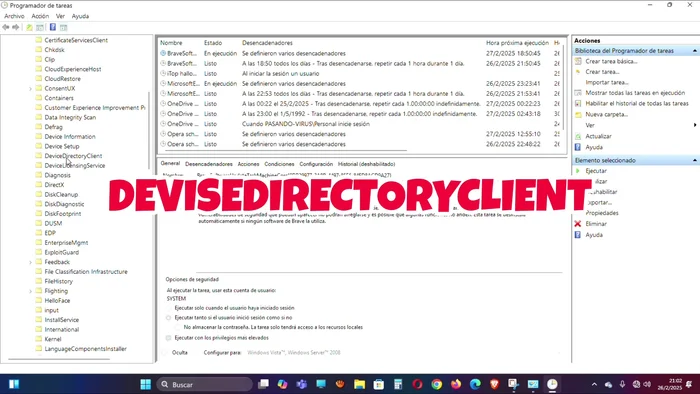700x394 pixels.
Task: Click Importar tarea... action
Action: [x=607, y=82]
